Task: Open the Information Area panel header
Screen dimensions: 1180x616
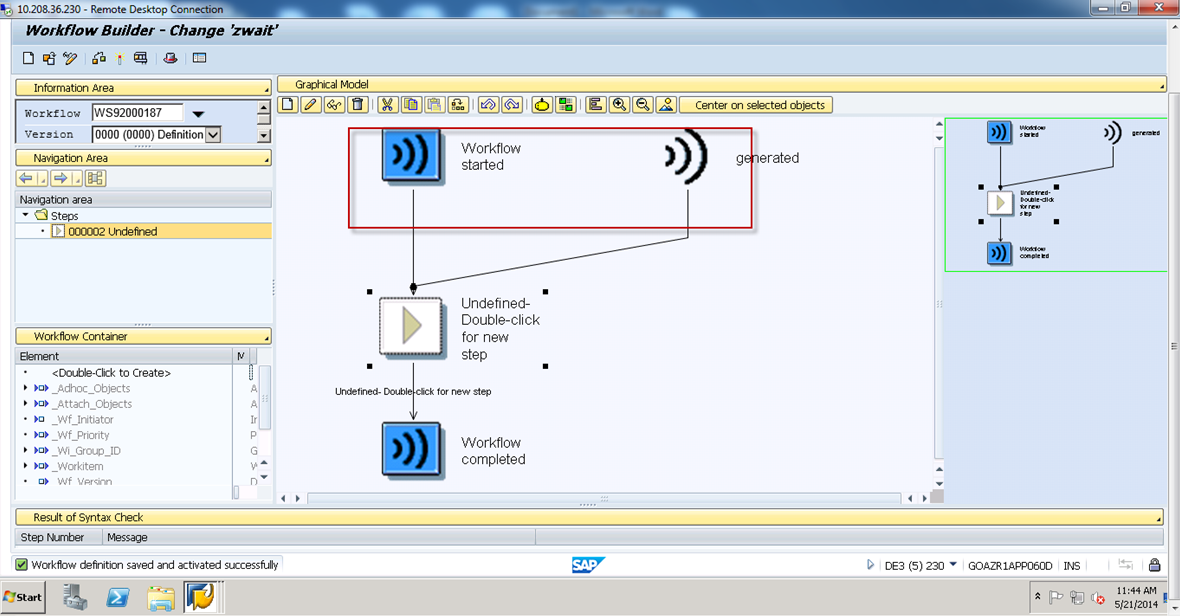Action: (x=143, y=88)
